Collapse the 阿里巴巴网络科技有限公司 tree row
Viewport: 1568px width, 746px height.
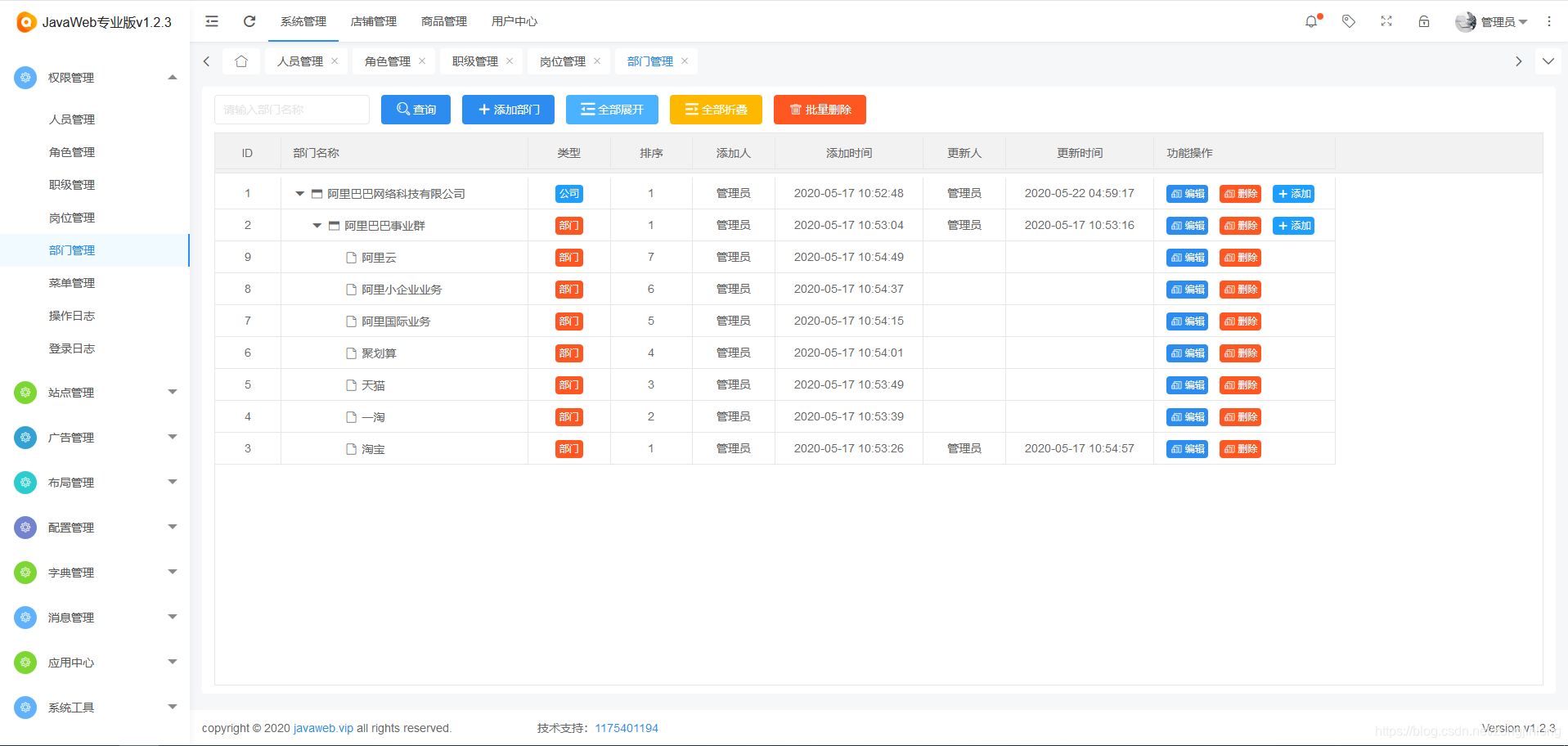(x=299, y=194)
